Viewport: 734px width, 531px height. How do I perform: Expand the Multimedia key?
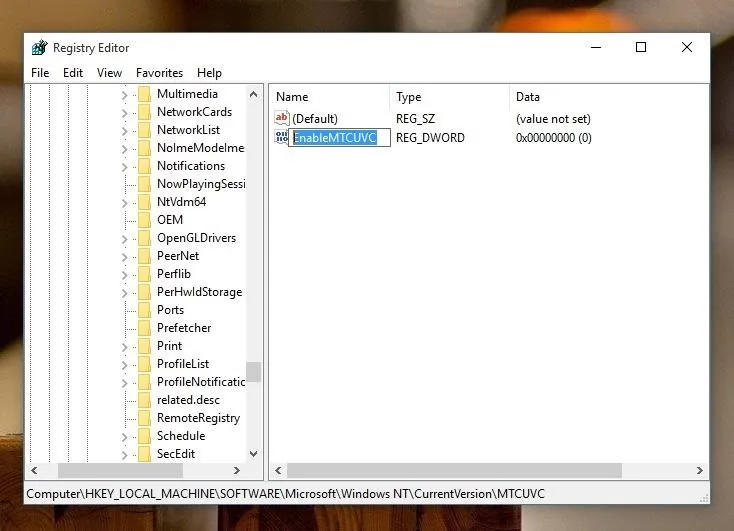pyautogui.click(x=124, y=95)
